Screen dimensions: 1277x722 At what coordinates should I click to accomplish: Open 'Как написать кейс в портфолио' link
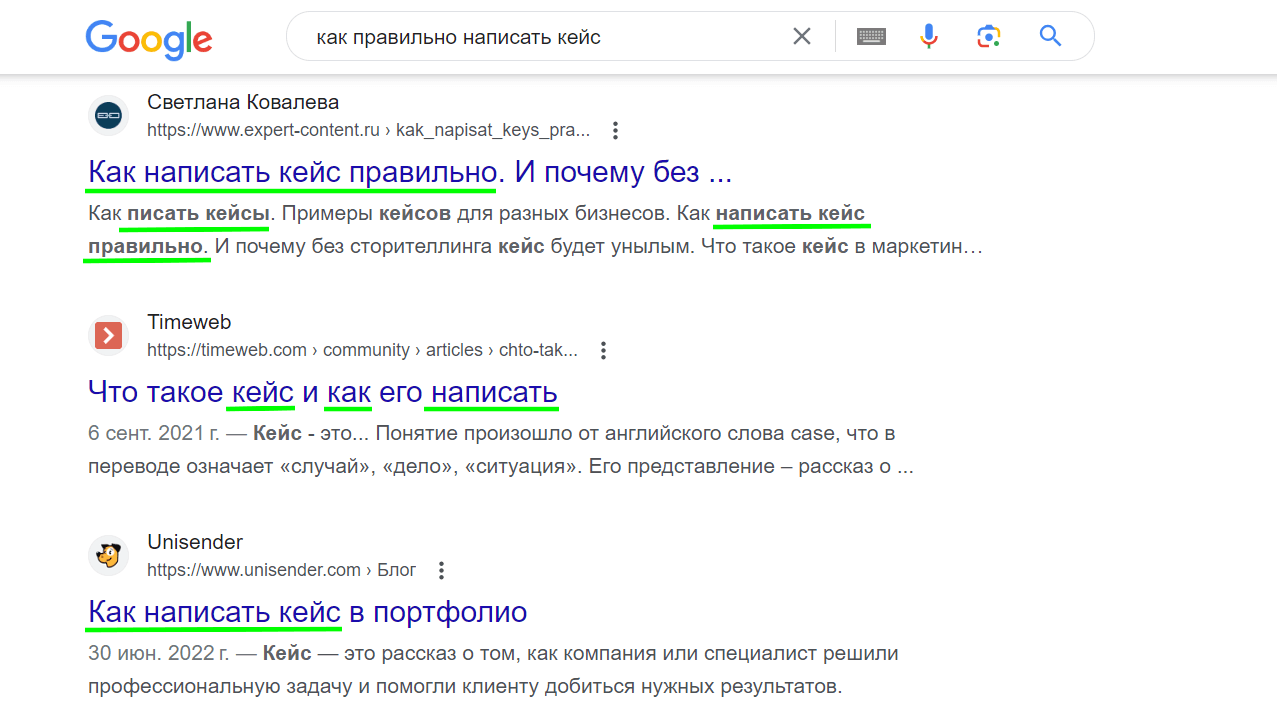click(307, 612)
